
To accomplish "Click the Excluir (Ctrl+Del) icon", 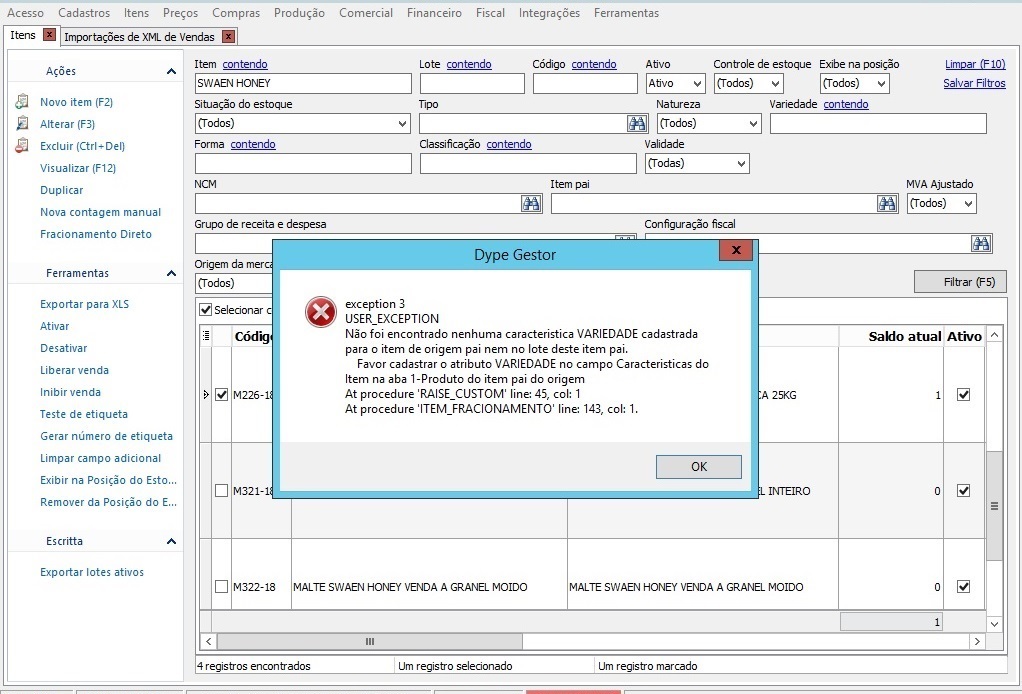I will click(22, 145).
